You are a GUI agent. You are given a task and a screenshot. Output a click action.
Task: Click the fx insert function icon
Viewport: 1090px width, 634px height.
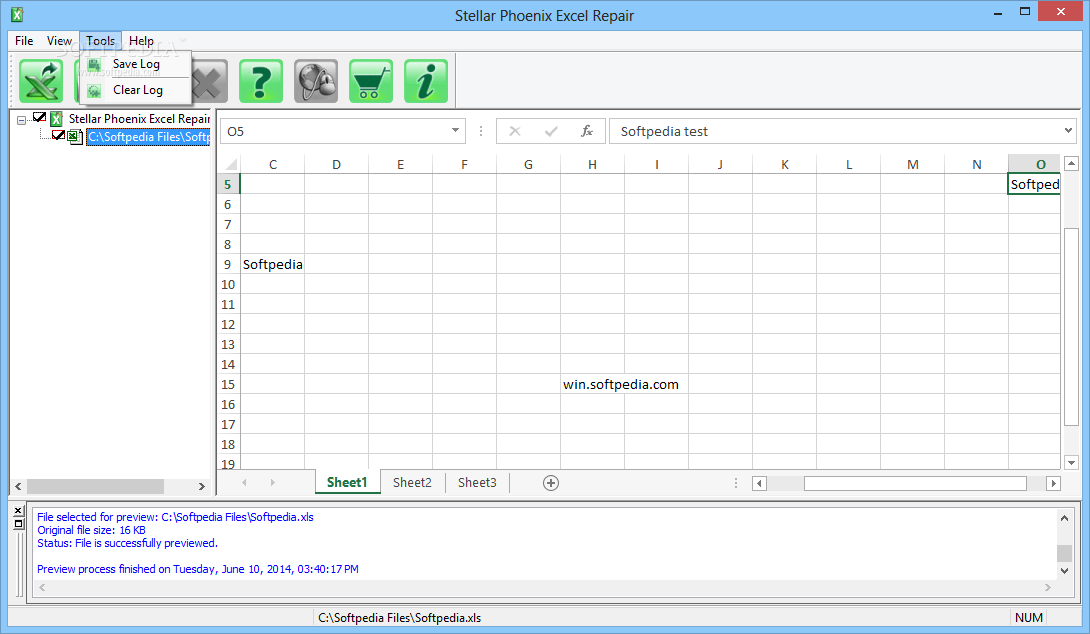click(x=587, y=131)
